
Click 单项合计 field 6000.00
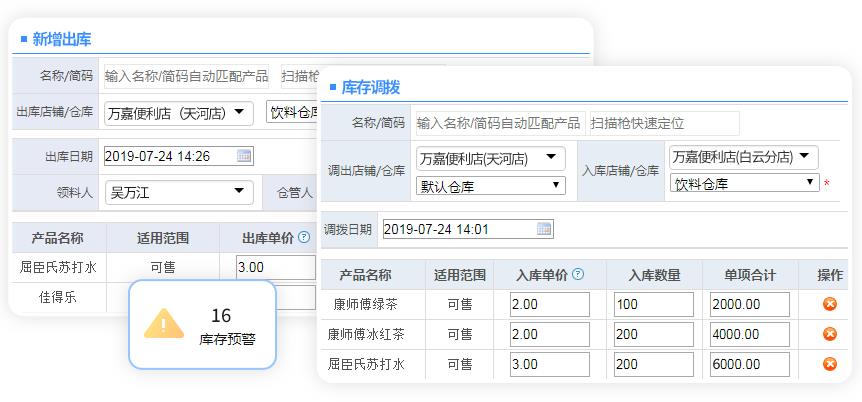point(750,364)
